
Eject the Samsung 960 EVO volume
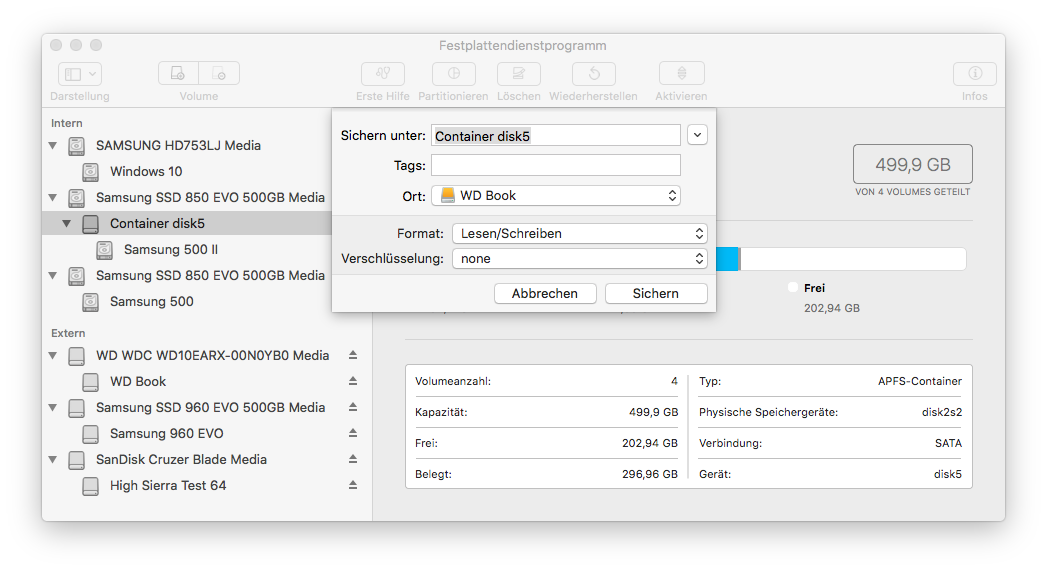353,434
